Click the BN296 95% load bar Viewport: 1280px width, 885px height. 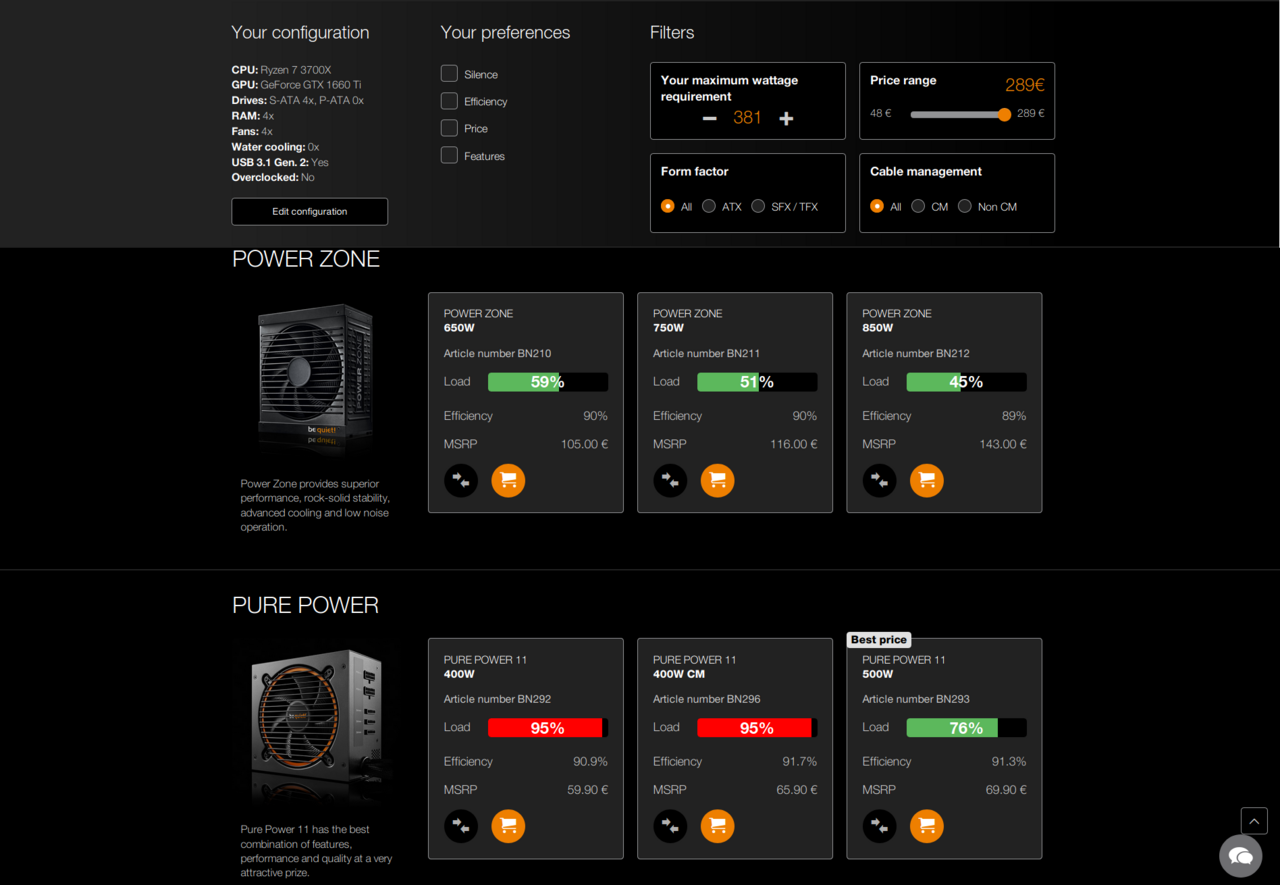[757, 728]
